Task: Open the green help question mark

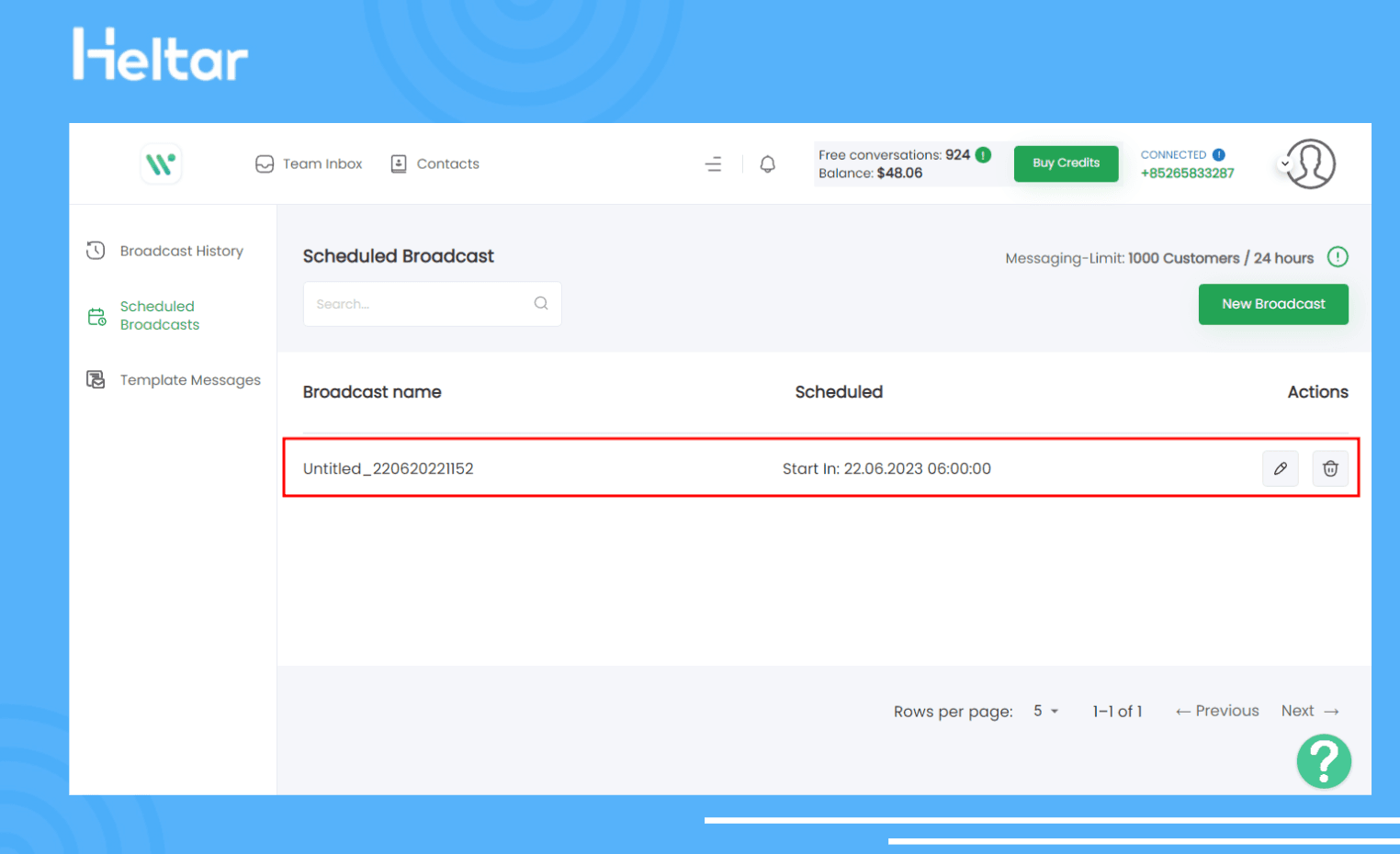Action: pos(1324,761)
